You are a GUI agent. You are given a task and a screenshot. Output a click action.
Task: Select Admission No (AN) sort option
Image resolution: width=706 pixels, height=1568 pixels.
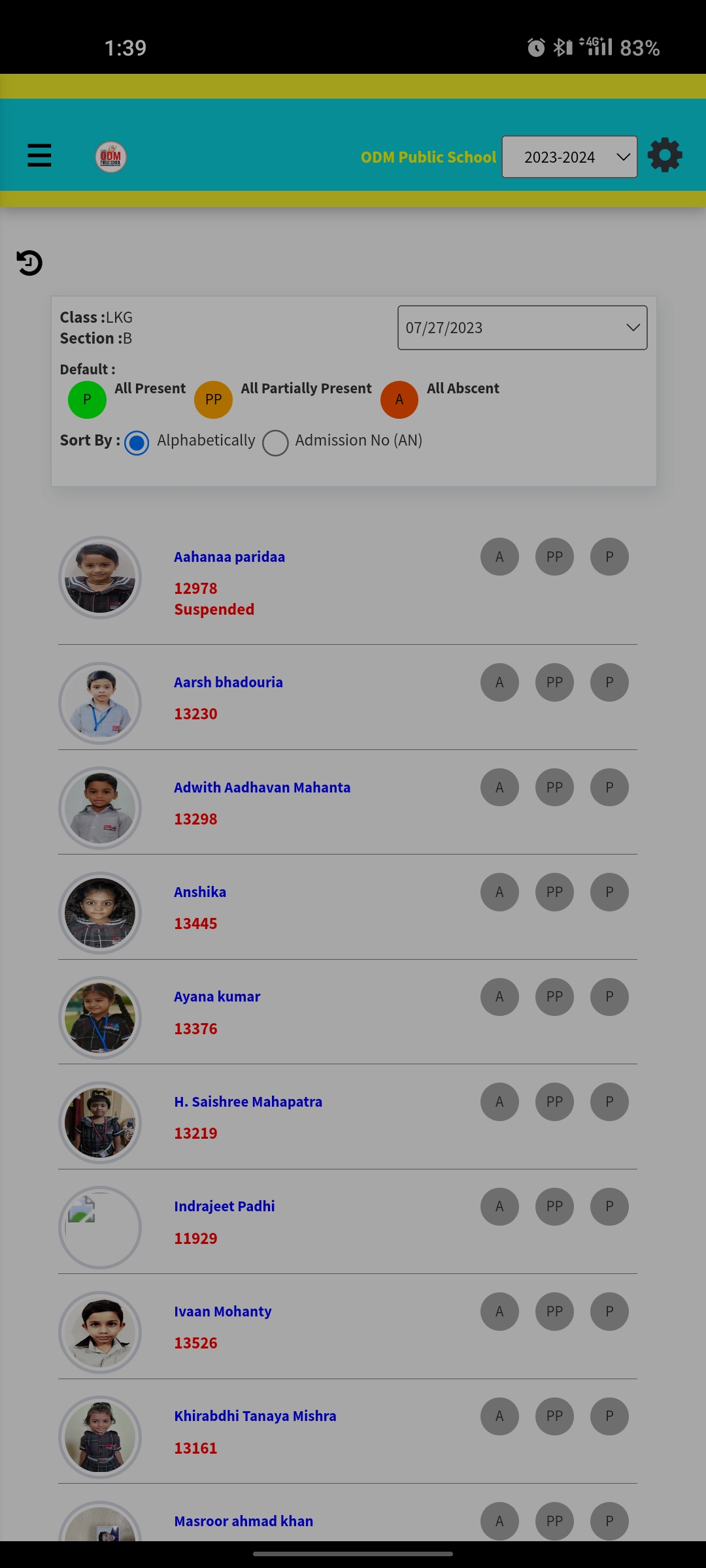[275, 443]
